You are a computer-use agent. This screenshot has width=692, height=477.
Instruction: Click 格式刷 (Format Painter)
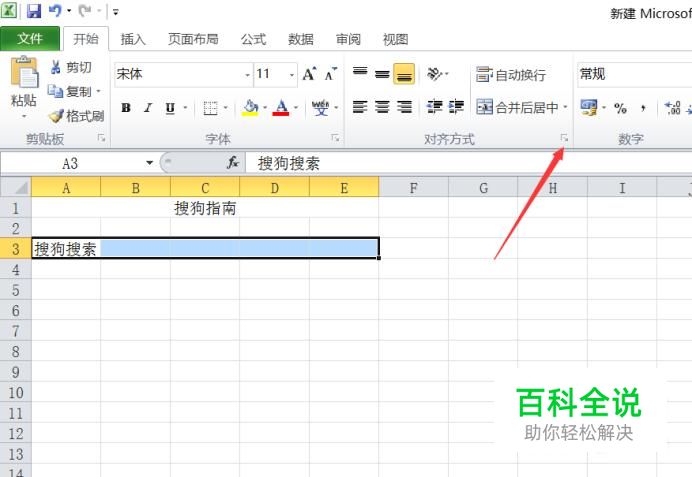(x=76, y=116)
